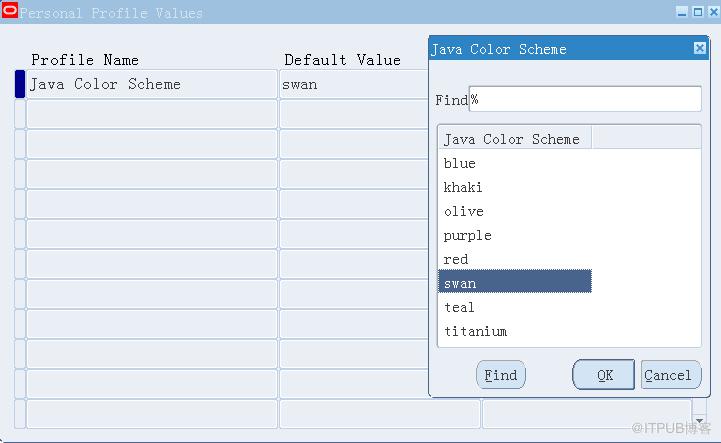
Task: Maximize the Personal Profile Values window
Action: click(x=697, y=12)
